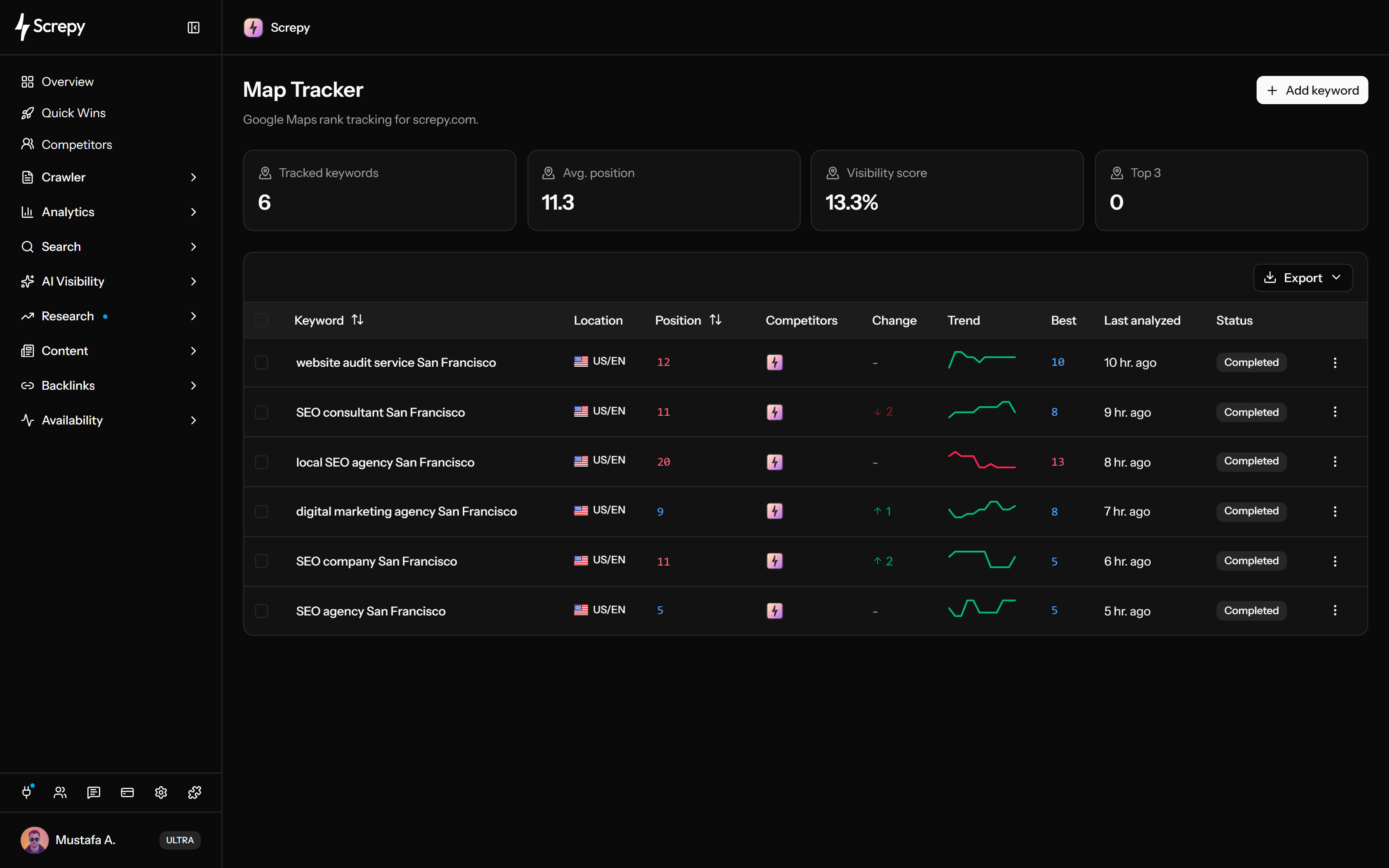Click the Tracked keywords stat card
This screenshot has width=1389, height=868.
coord(379,191)
